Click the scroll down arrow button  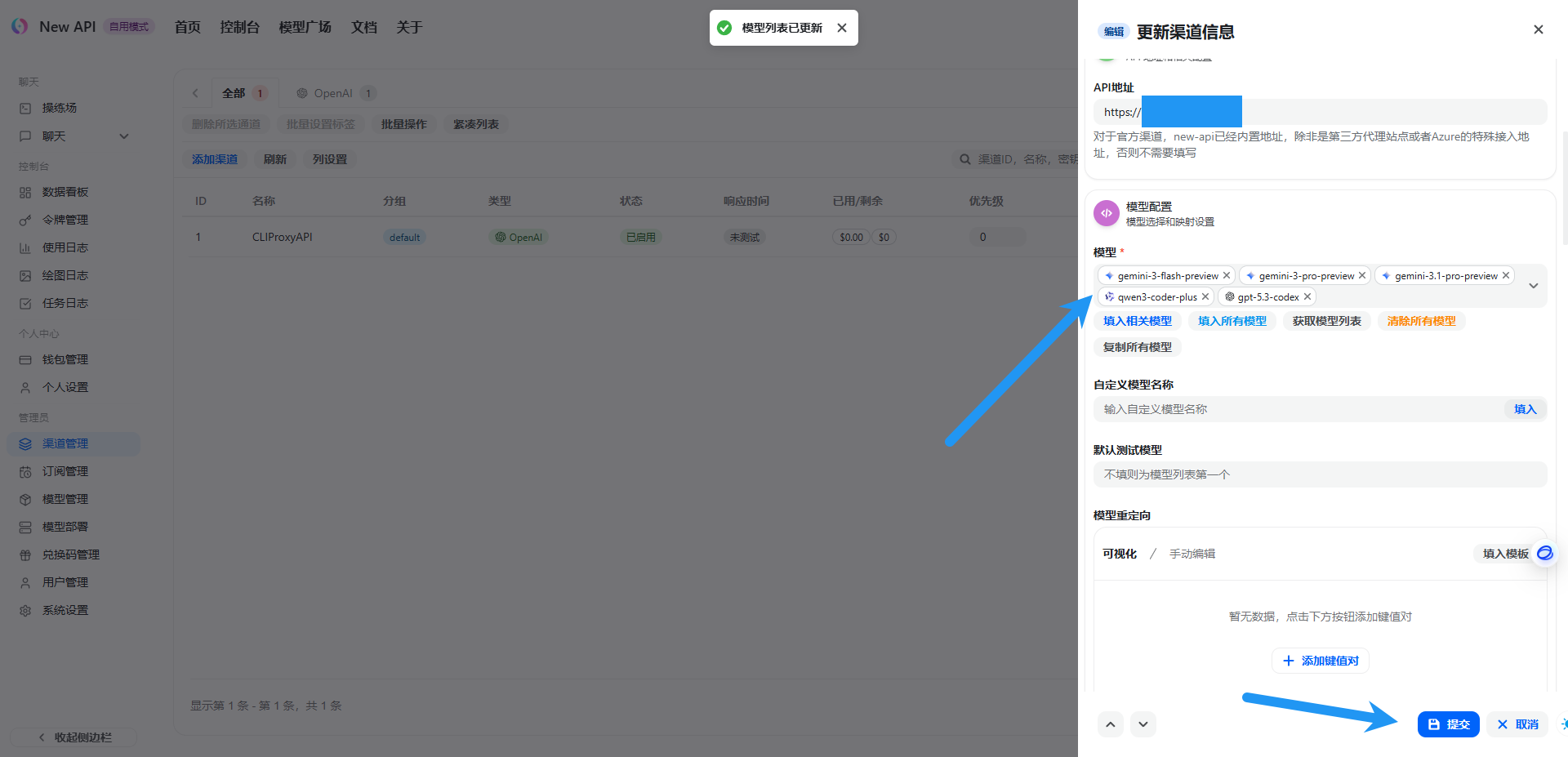1143,724
